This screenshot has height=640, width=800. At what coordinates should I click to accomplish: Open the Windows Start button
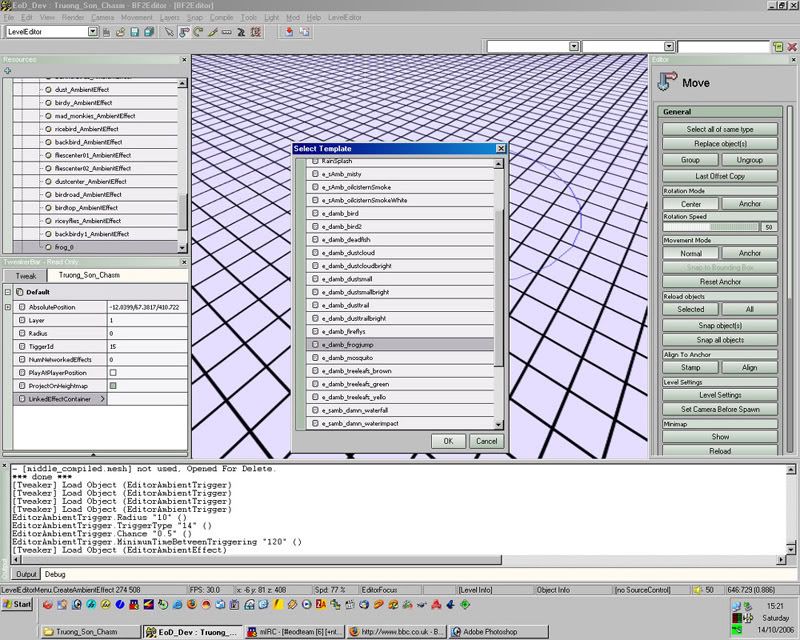[17, 605]
